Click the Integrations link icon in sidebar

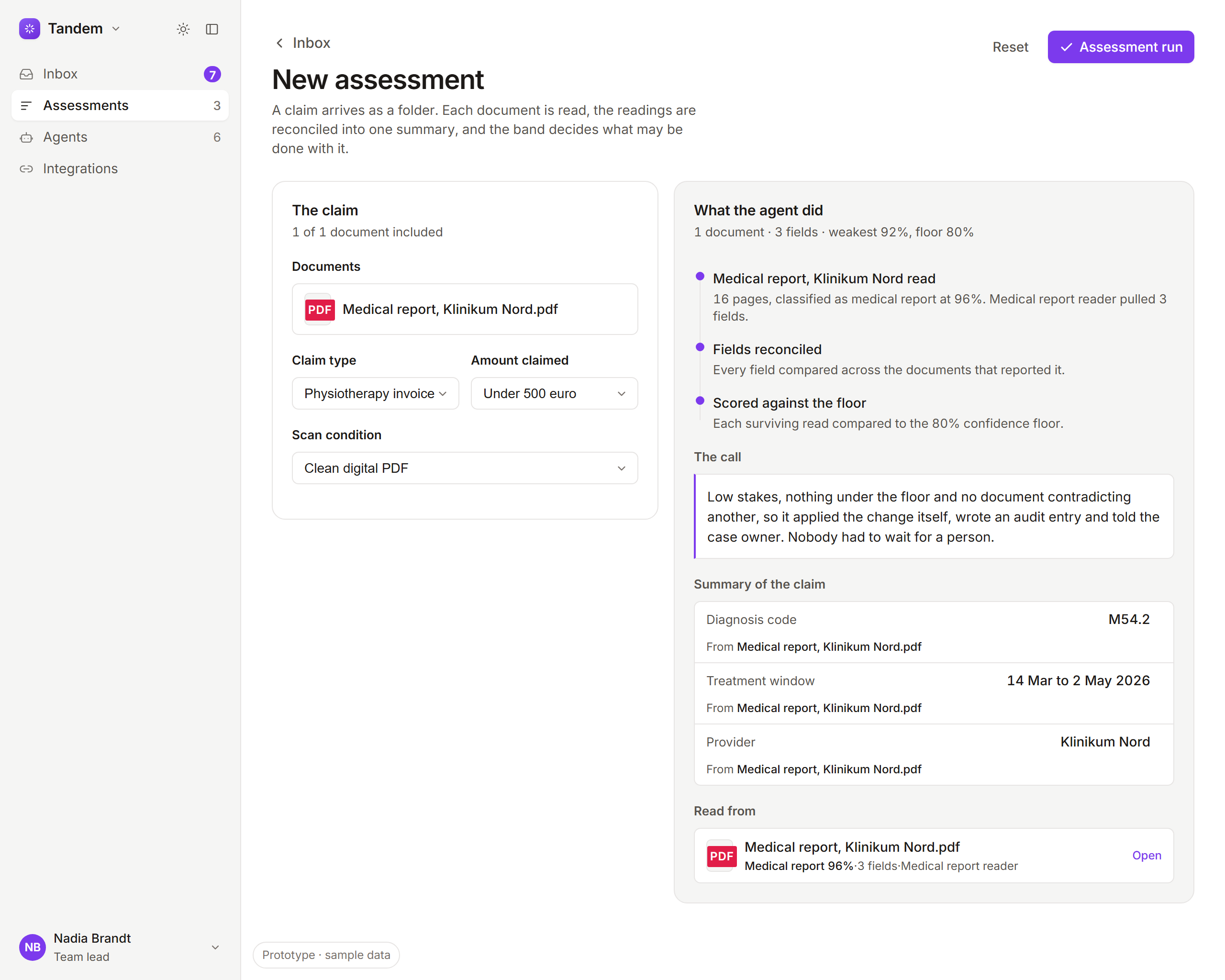click(x=26, y=169)
